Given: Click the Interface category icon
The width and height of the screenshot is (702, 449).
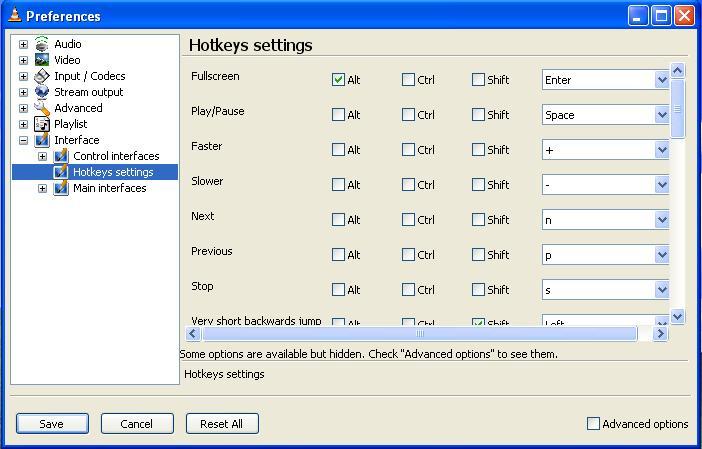Looking at the screenshot, I should coord(42,140).
